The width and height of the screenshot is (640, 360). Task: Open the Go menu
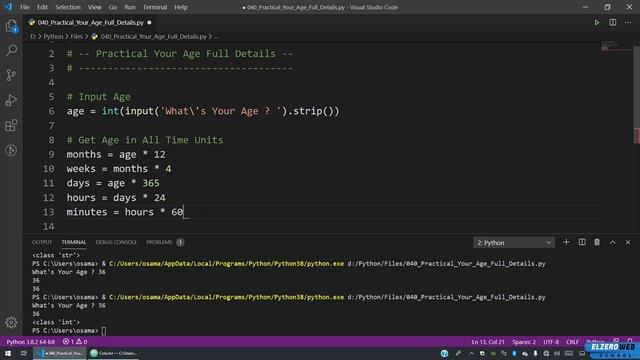click(113, 7)
